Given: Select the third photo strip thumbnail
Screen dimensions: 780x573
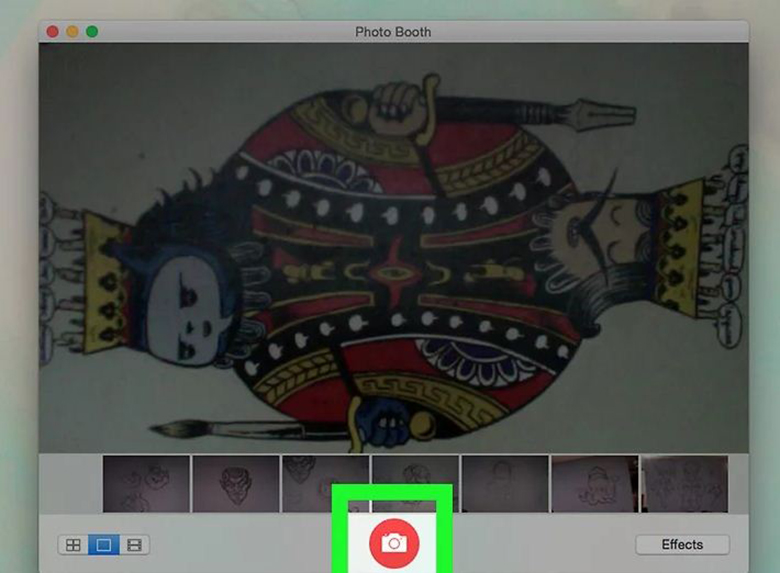Looking at the screenshot, I should click(x=325, y=484).
